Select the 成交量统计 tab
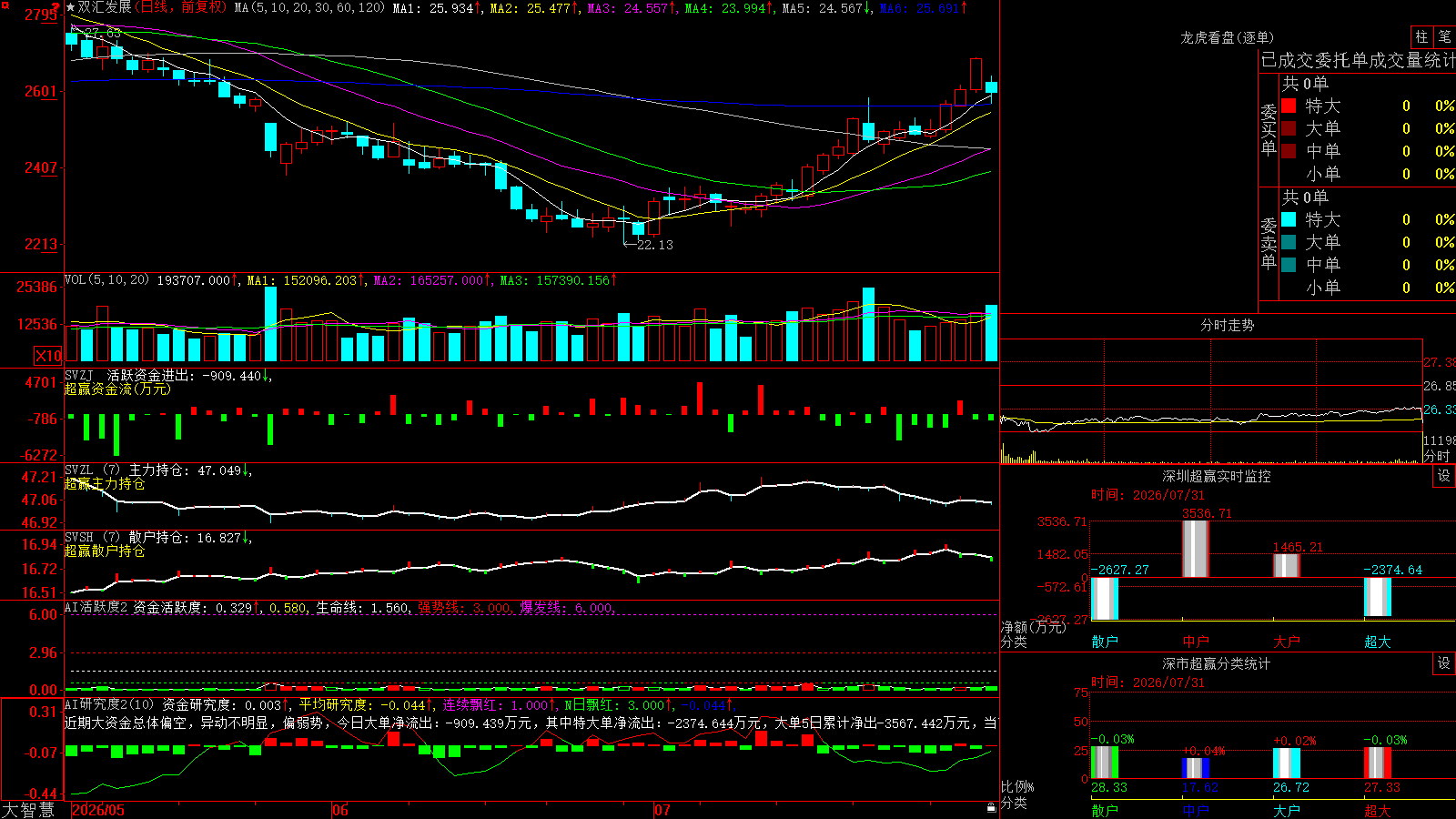Screen dimensions: 1456x819 [x=1412, y=60]
